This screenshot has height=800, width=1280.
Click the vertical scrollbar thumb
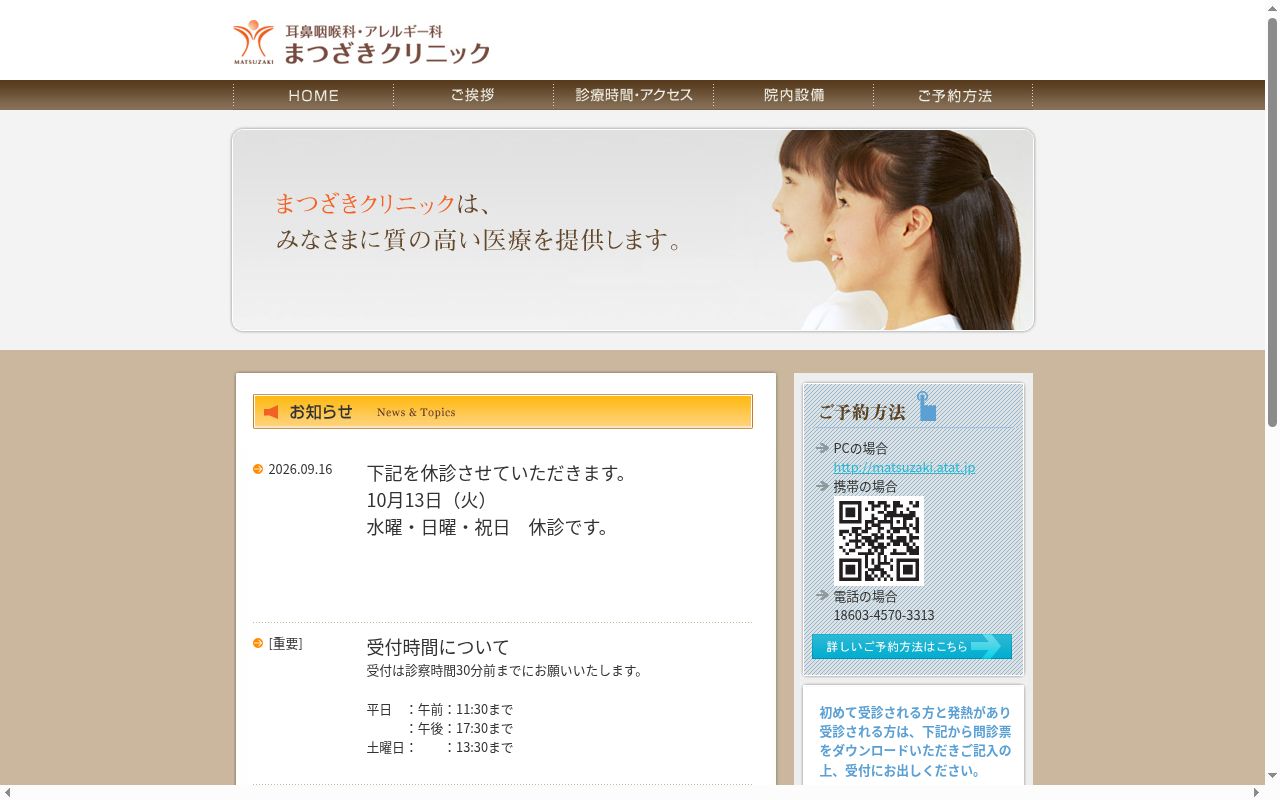point(1272,222)
